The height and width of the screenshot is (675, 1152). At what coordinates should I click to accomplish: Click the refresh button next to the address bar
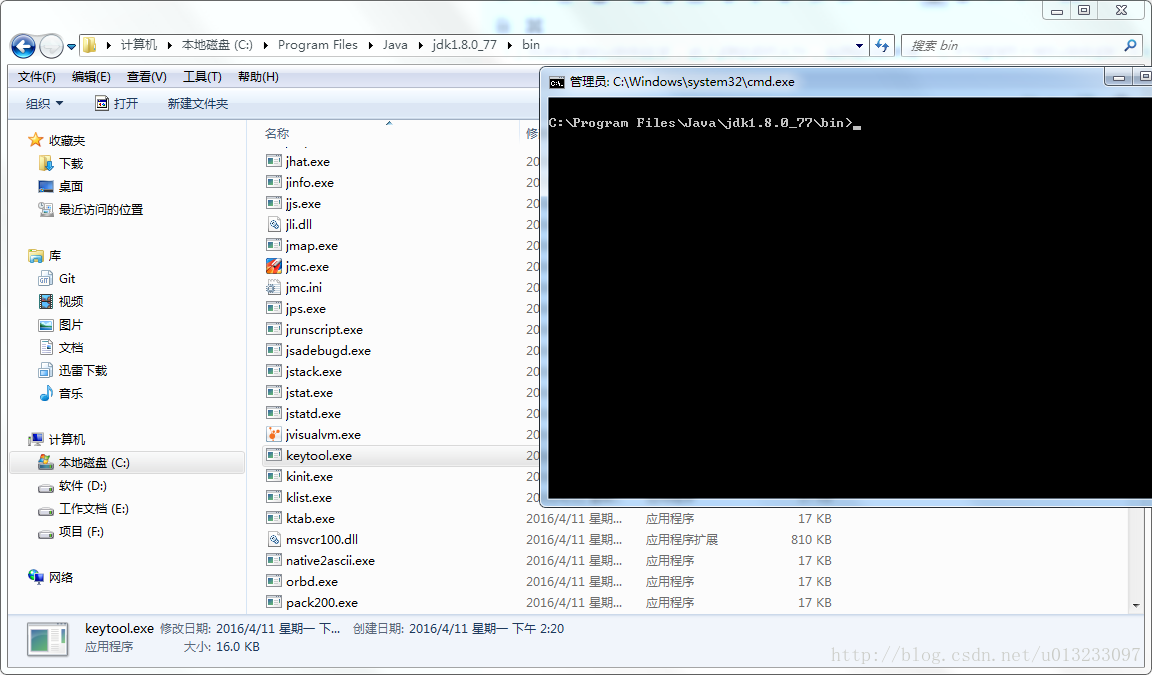(882, 46)
